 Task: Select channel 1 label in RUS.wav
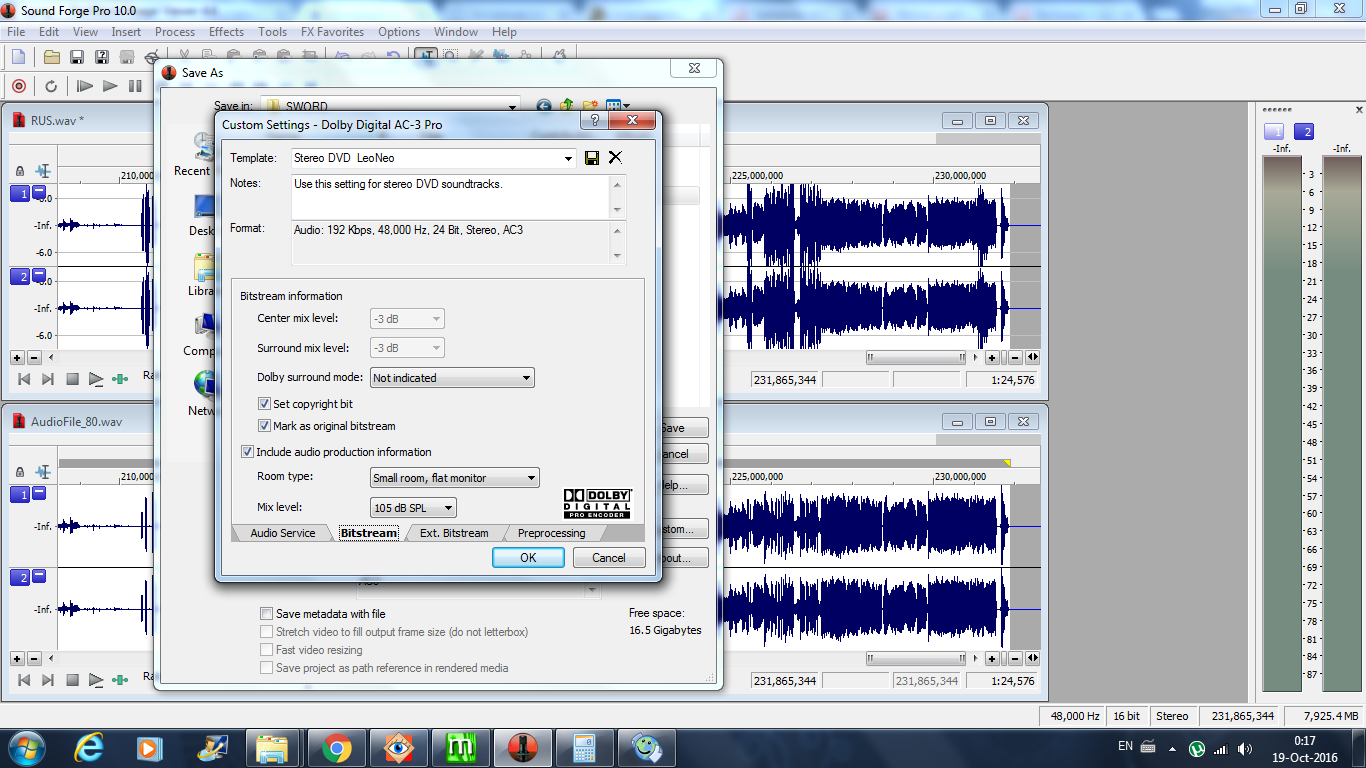[x=20, y=194]
